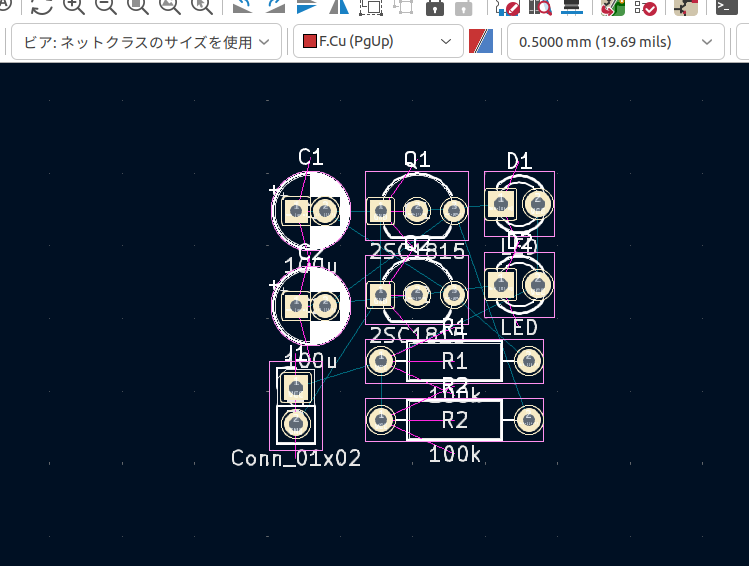Viewport: 749px width, 566px height.
Task: Run the Design Rules Checker
Action: [644, 7]
